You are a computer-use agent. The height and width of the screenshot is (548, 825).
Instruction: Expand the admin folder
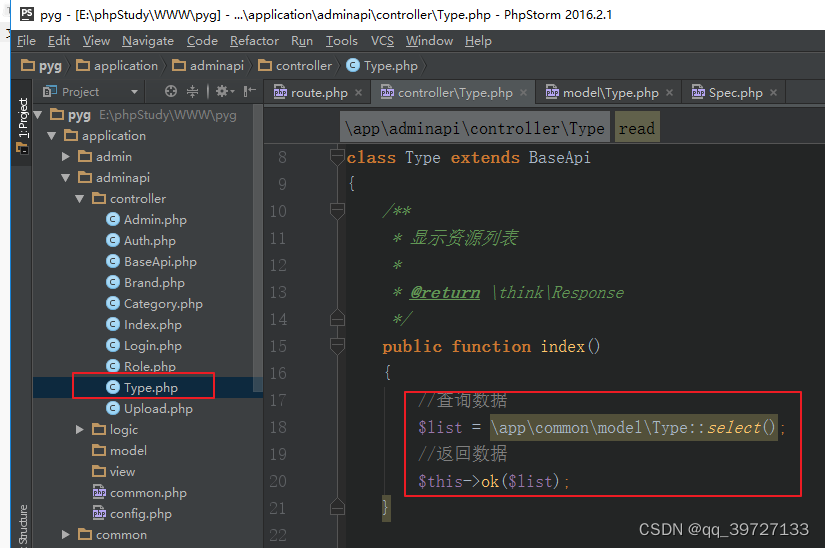click(x=65, y=157)
